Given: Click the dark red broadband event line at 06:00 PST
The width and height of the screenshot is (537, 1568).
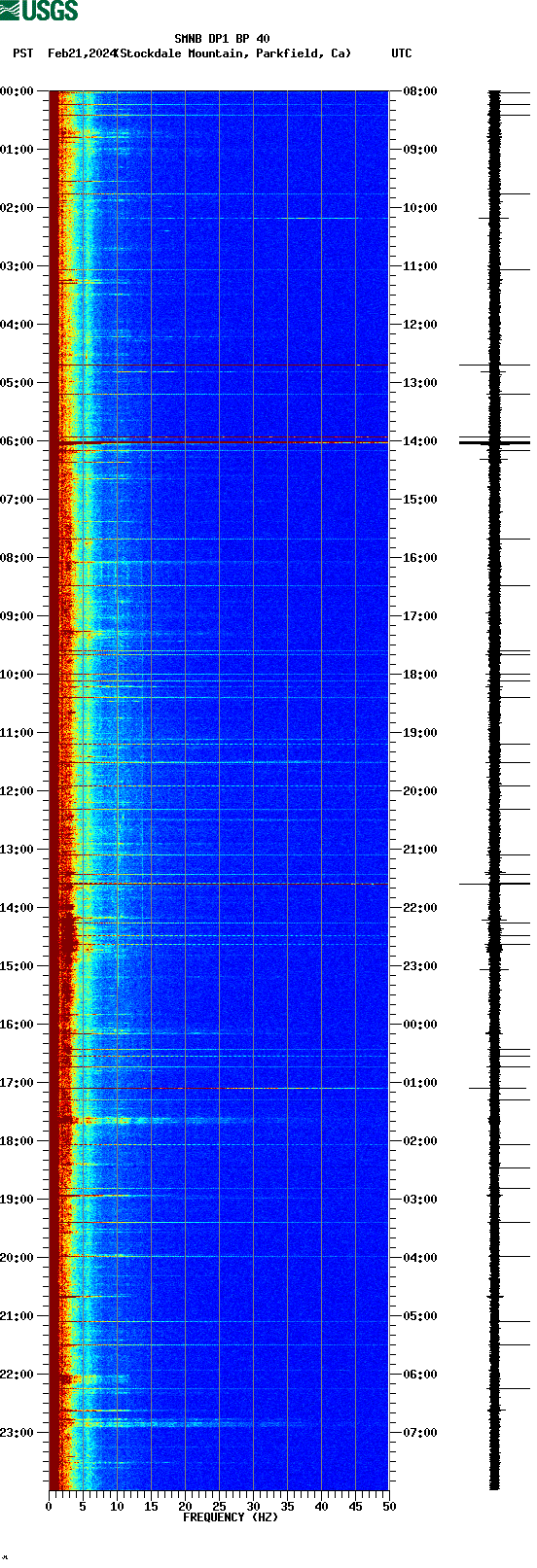Looking at the screenshot, I should 219,442.
